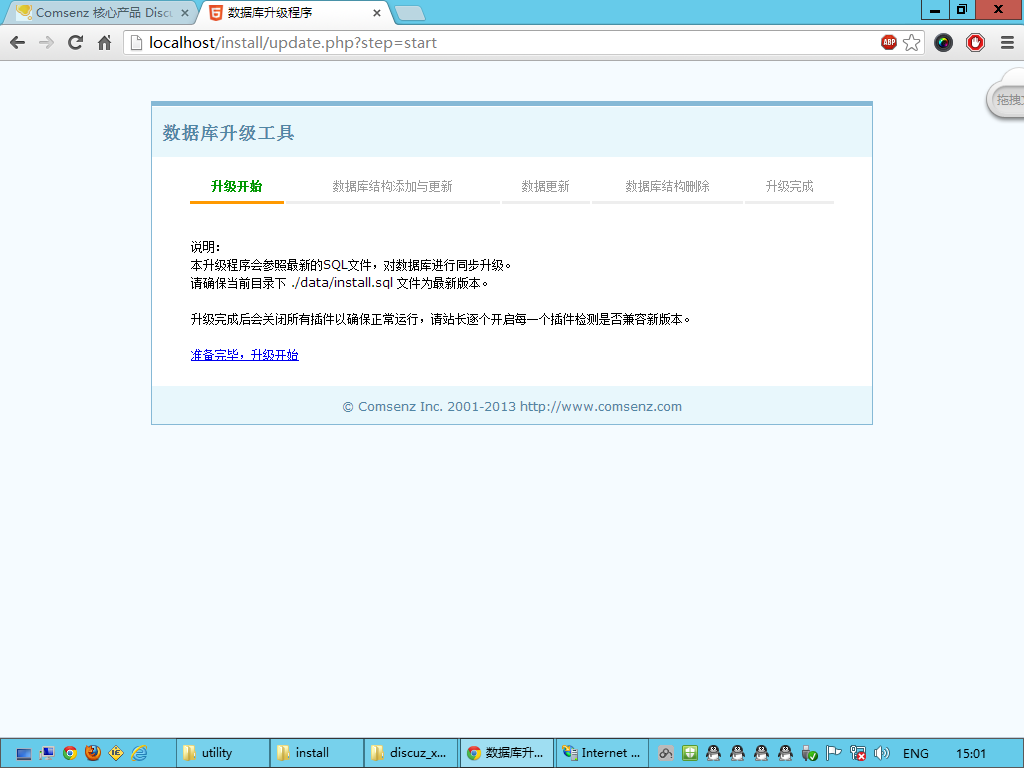The height and width of the screenshot is (768, 1024).
Task: Open the Adblock Plus ABP extension
Action: (889, 42)
